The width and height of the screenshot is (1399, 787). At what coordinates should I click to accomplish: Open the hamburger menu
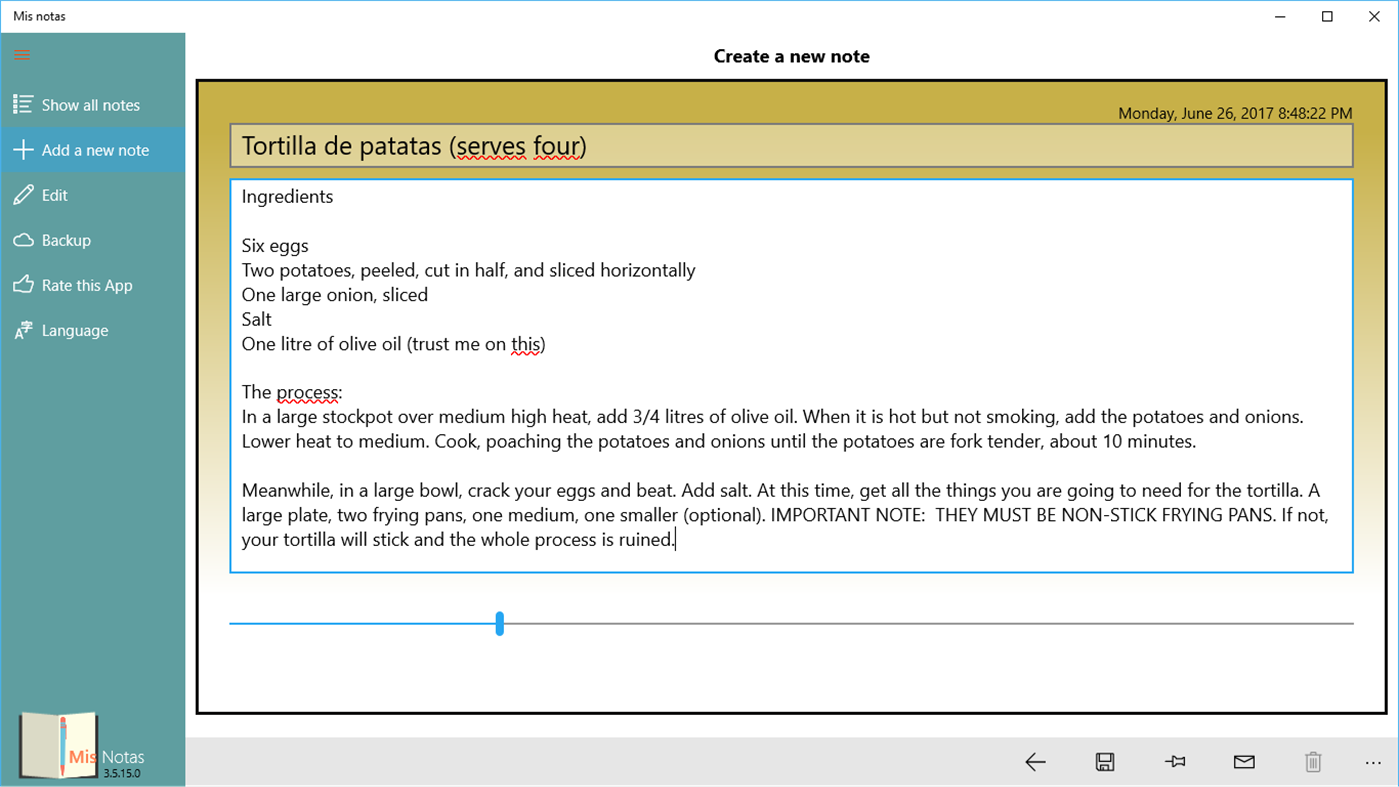tap(21, 54)
